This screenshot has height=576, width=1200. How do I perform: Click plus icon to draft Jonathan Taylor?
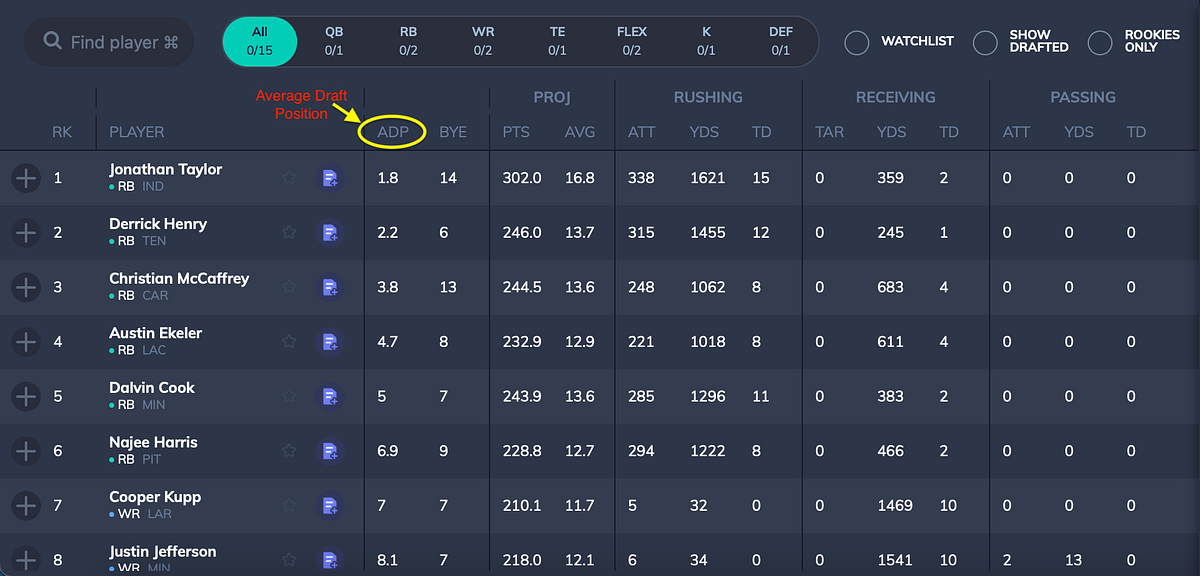[25, 178]
